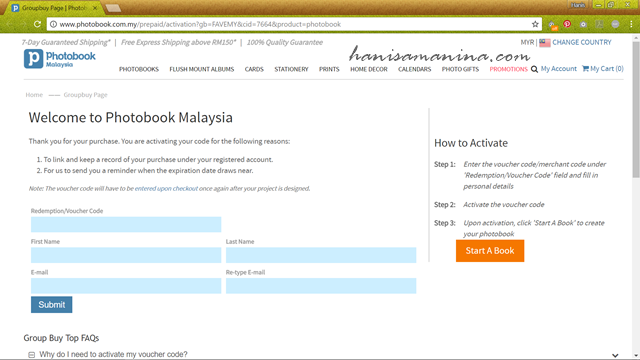Click the Malaysia flag icon
This screenshot has height=360, width=640.
pyautogui.click(x=544, y=42)
